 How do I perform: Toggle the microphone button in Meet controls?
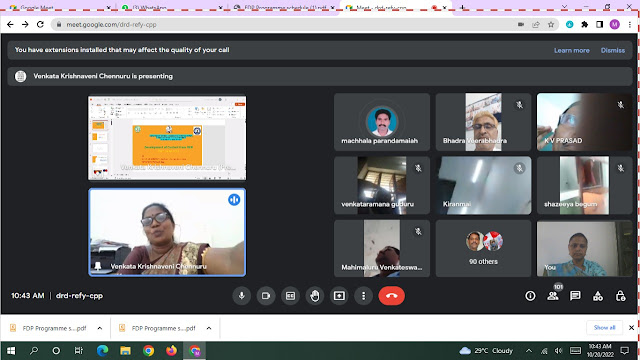[241, 296]
